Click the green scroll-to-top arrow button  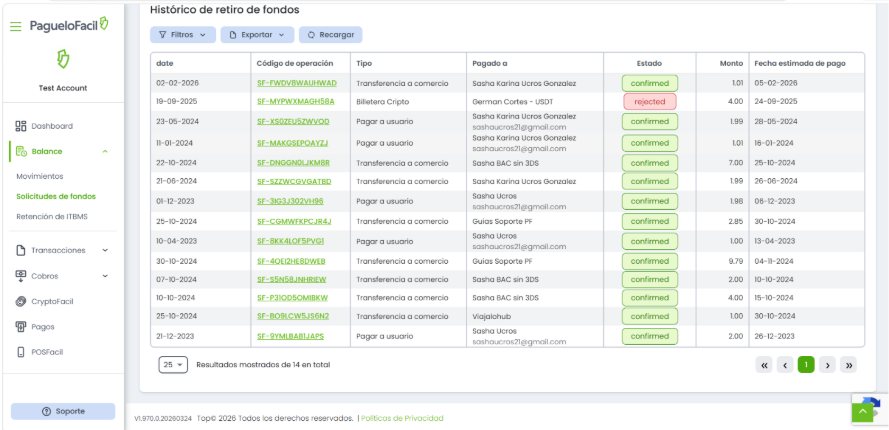862,411
